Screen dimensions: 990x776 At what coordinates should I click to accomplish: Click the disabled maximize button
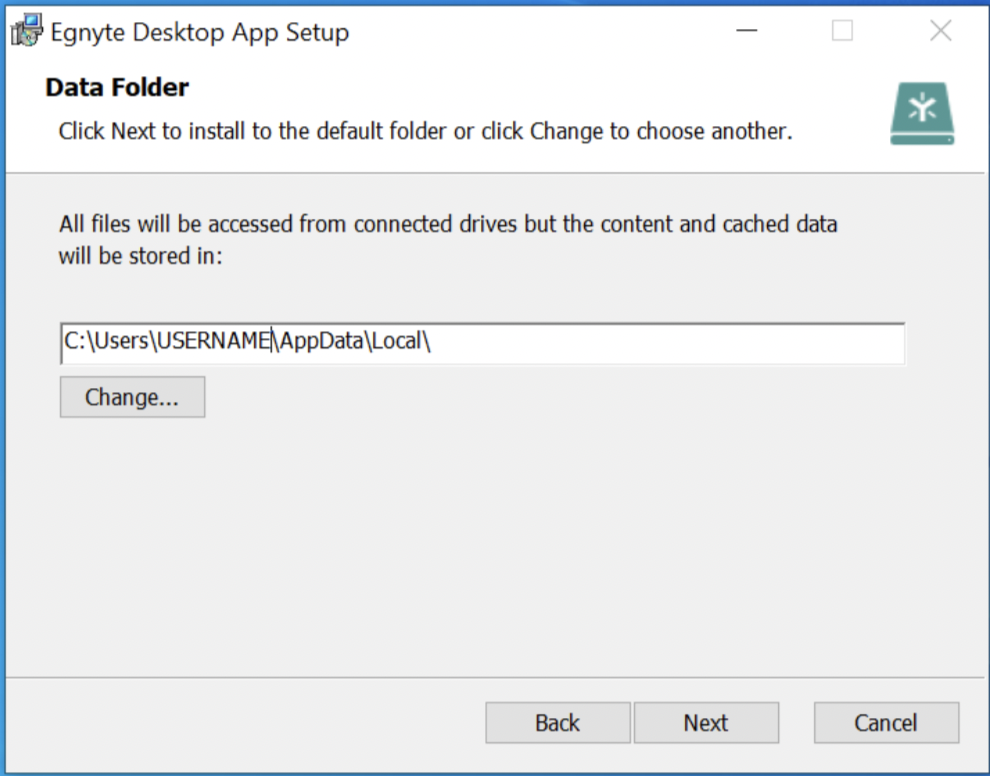coord(842,30)
